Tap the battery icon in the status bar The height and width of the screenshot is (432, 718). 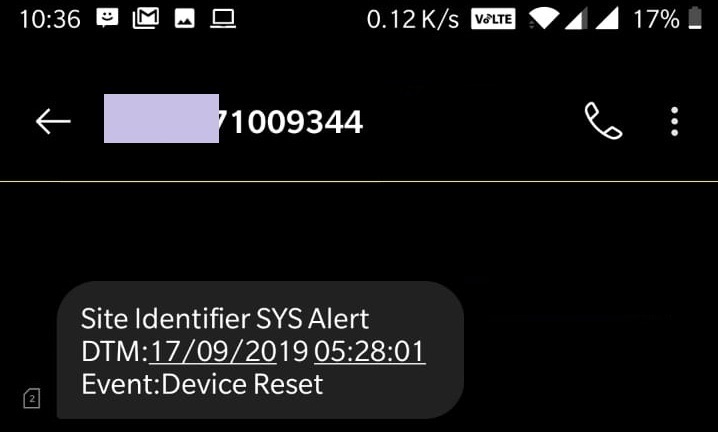coord(695,18)
